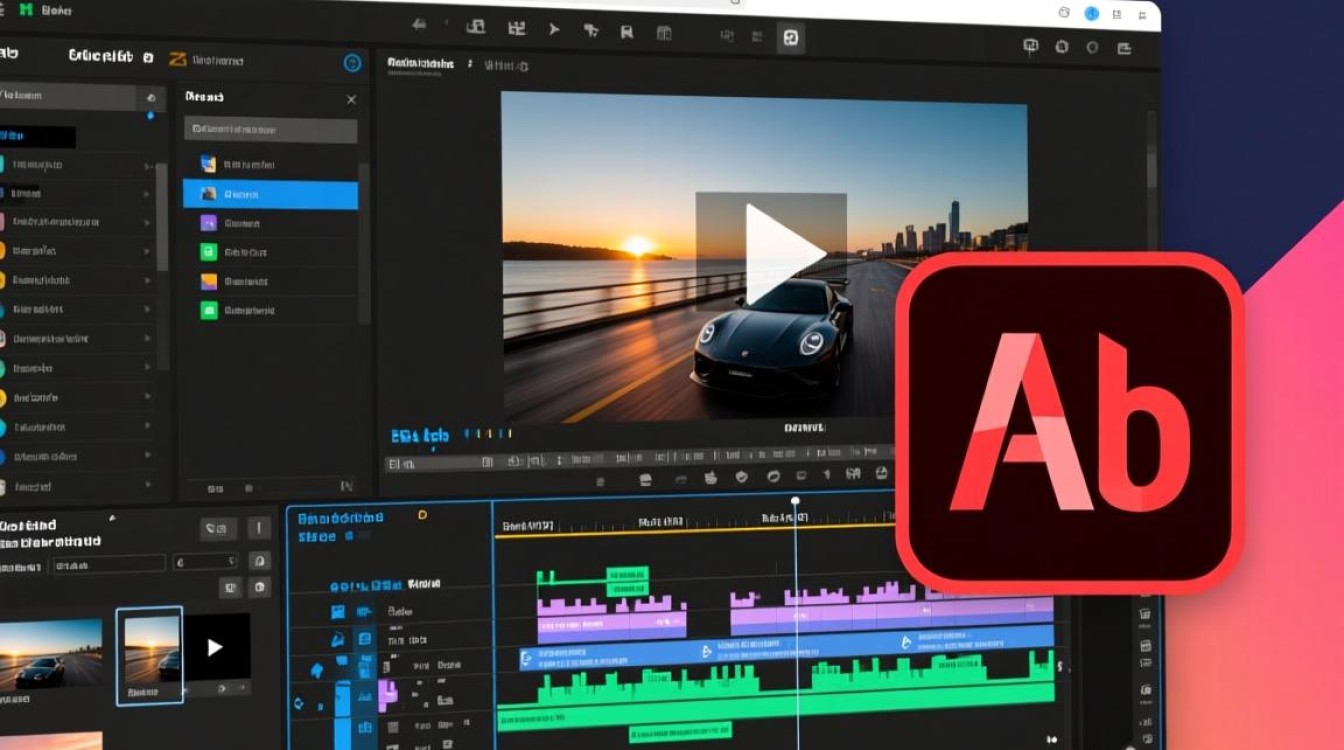
Task: Click the back arrow icon in the top toolbar
Action: point(420,24)
